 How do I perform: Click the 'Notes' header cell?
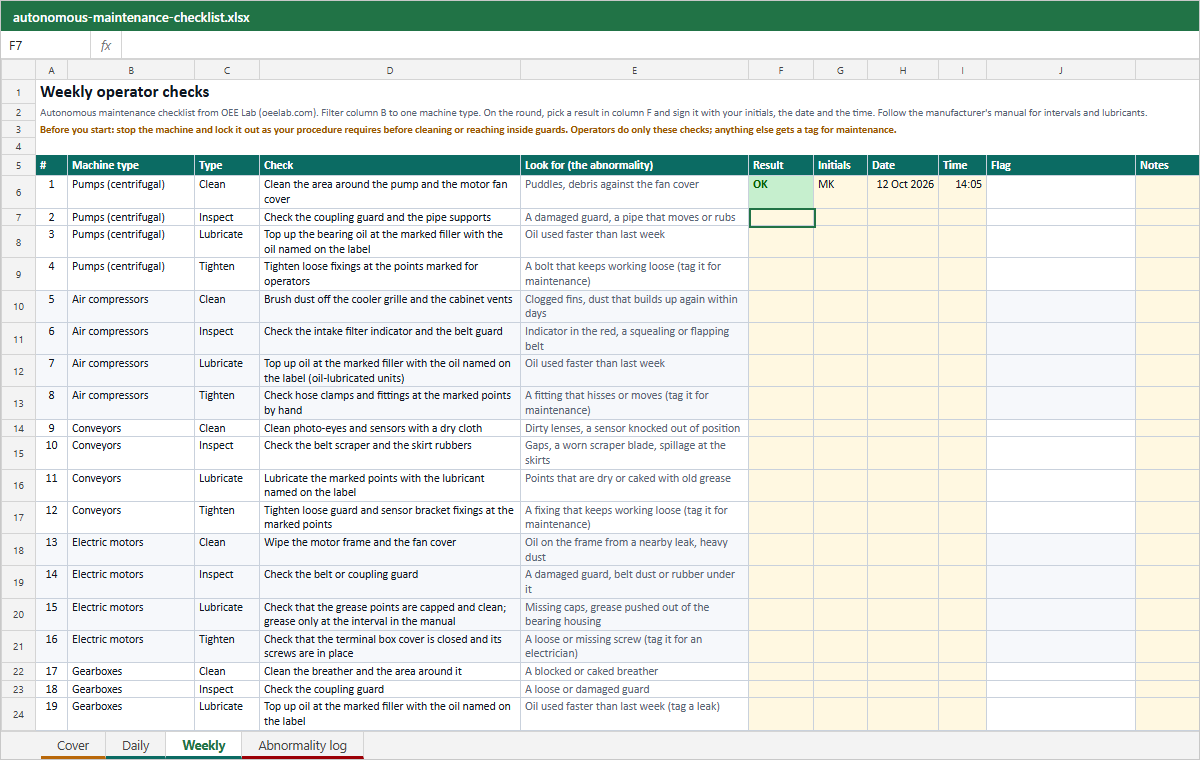[1166, 165]
